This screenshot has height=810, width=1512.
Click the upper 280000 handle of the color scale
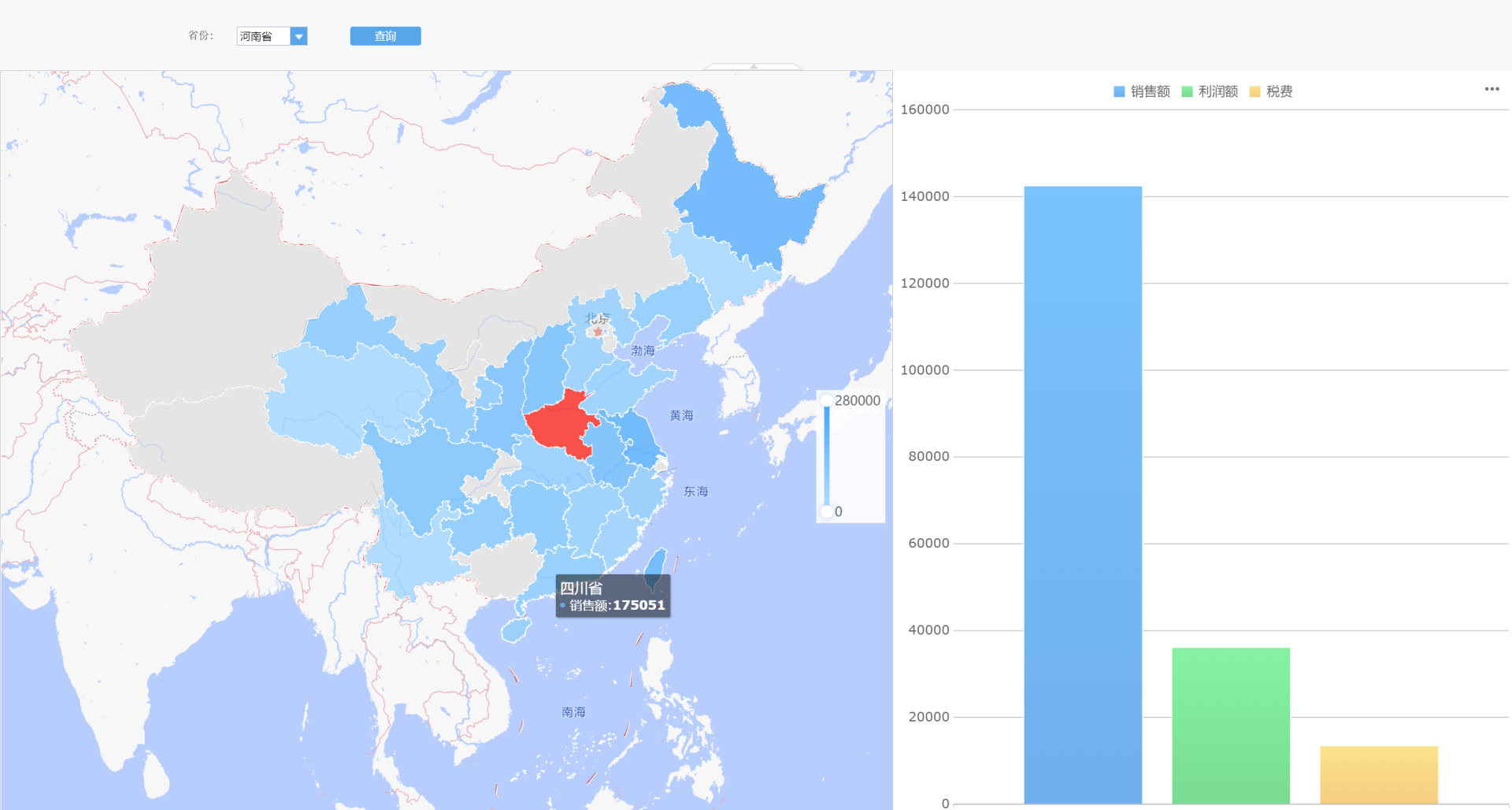[x=826, y=400]
